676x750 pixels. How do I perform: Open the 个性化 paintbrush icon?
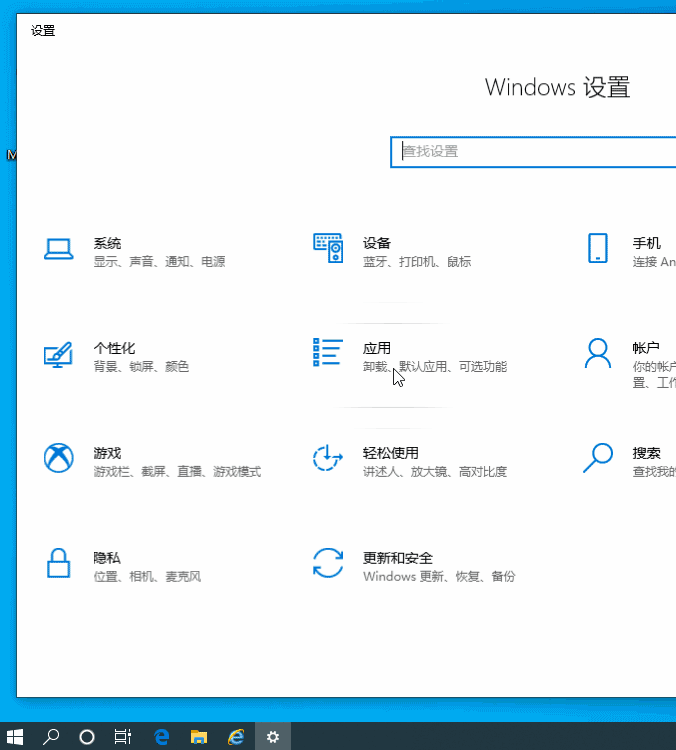pos(58,354)
